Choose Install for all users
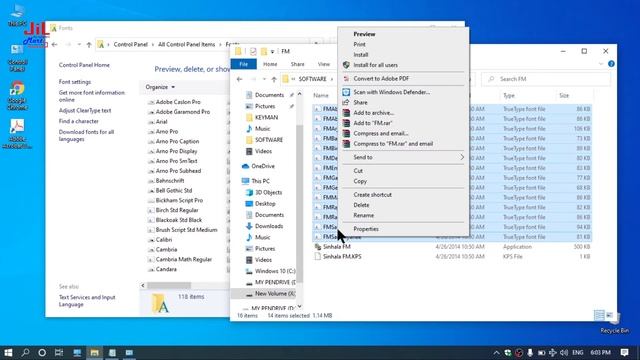This screenshot has width=640, height=360. pyautogui.click(x=375, y=65)
